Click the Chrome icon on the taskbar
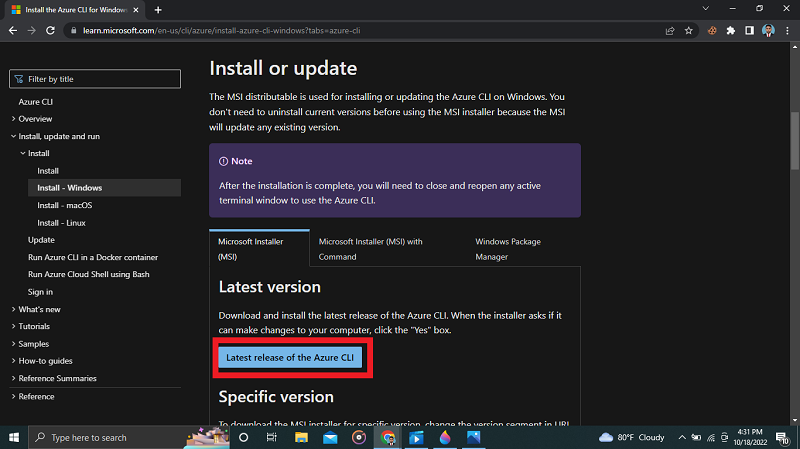The height and width of the screenshot is (449, 800). pos(388,437)
